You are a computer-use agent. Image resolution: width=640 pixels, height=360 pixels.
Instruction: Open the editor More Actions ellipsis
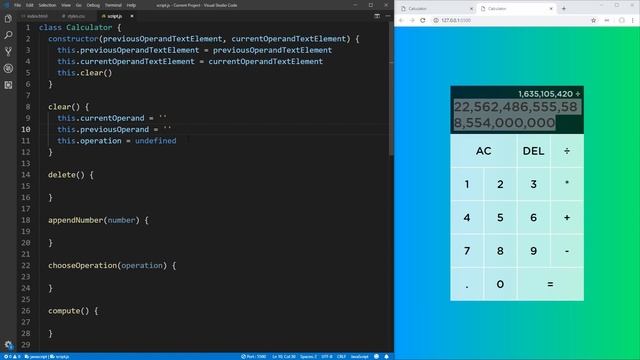tap(388, 16)
